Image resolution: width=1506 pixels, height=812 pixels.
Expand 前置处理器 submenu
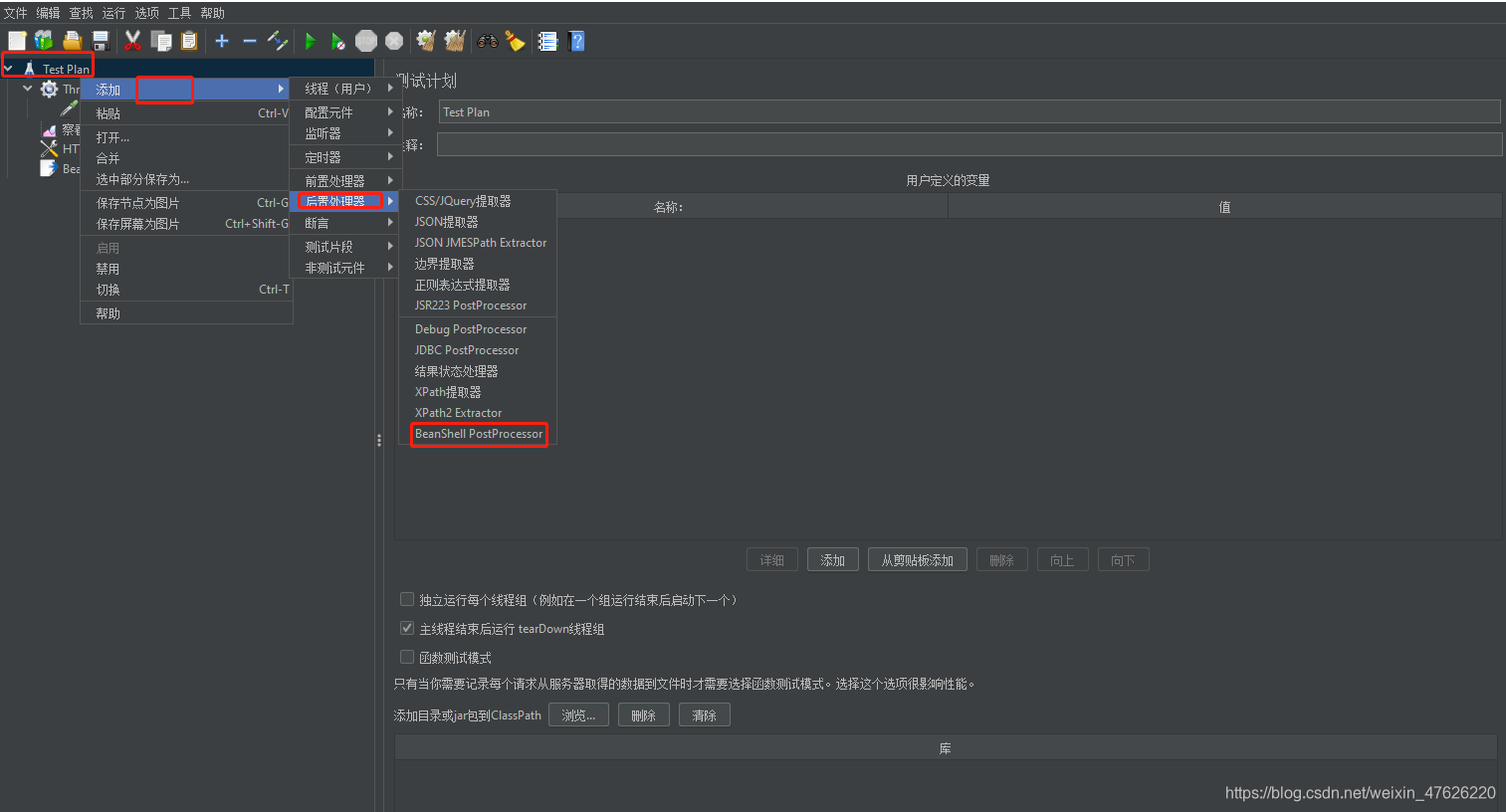click(x=344, y=181)
